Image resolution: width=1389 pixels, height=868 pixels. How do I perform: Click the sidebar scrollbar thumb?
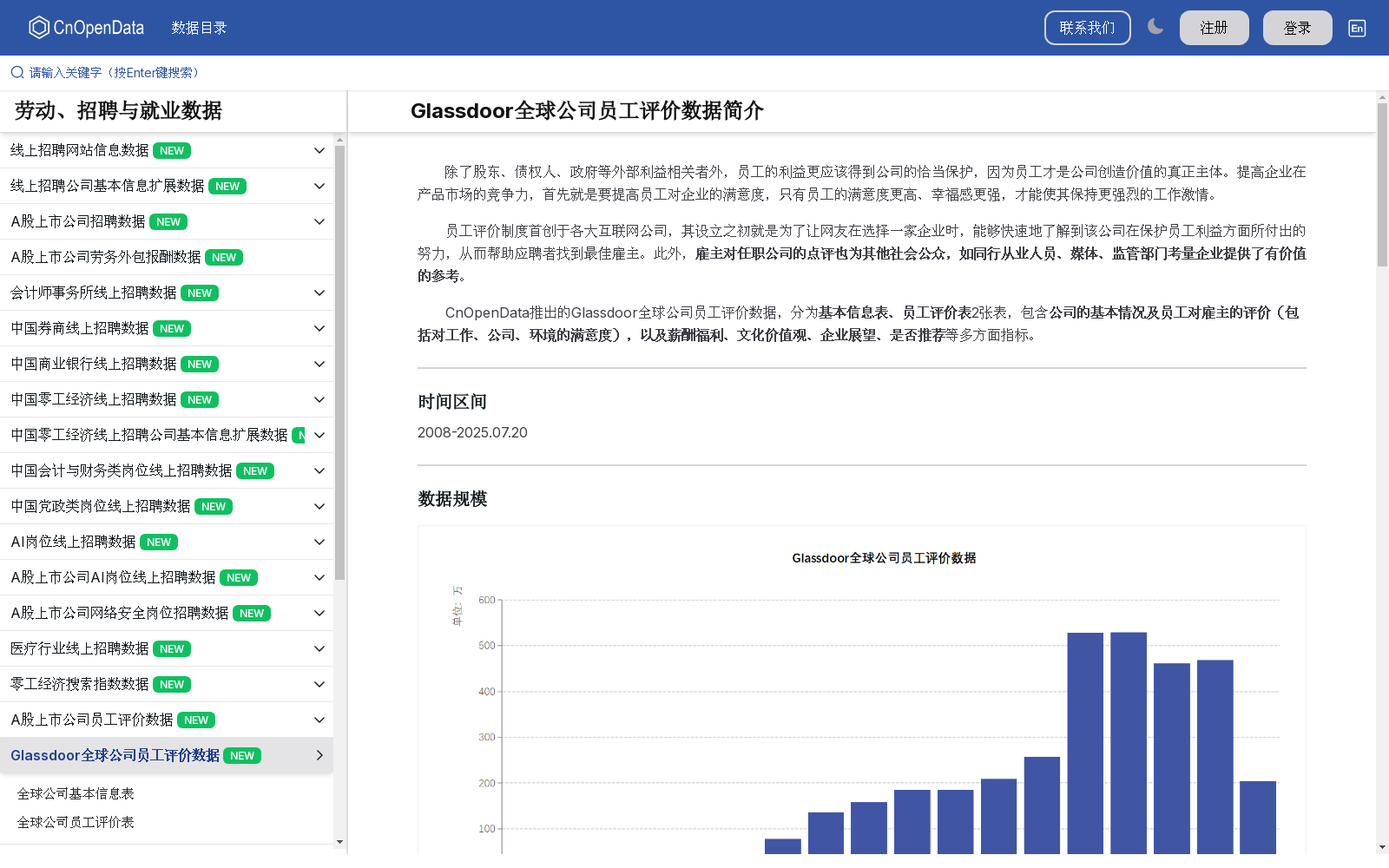[x=339, y=362]
